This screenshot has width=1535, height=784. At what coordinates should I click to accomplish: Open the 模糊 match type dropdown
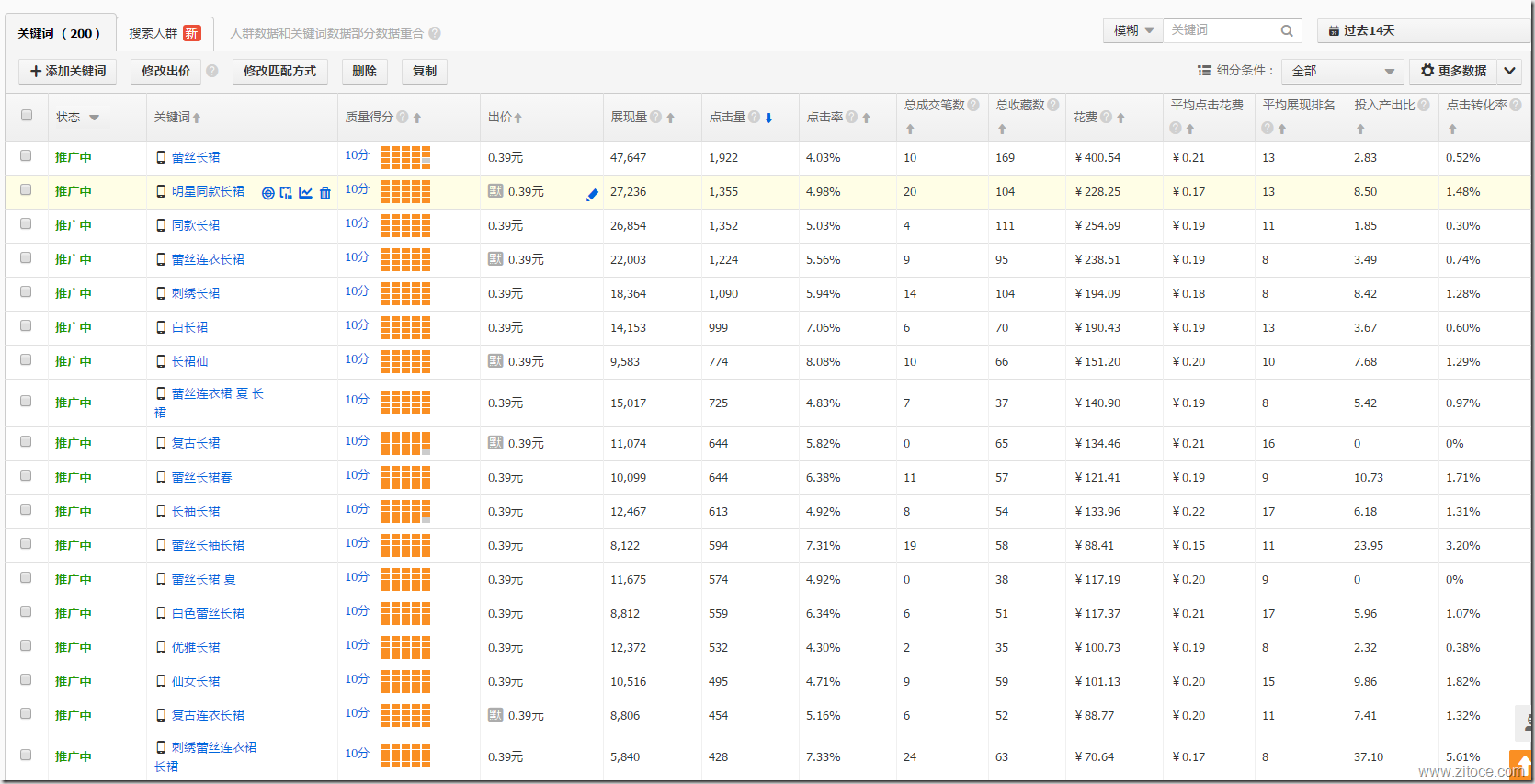[x=1133, y=30]
